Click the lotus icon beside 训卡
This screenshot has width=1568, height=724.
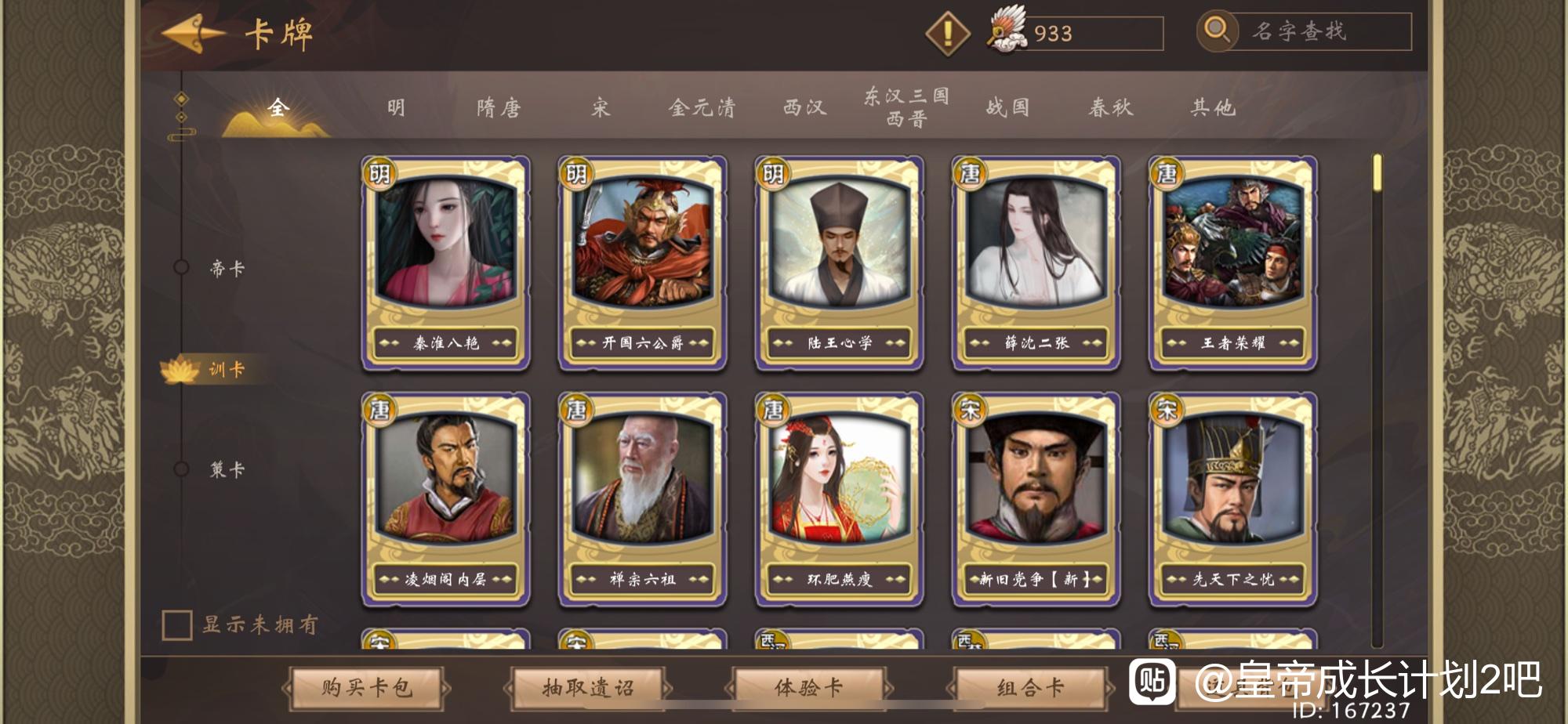point(180,369)
